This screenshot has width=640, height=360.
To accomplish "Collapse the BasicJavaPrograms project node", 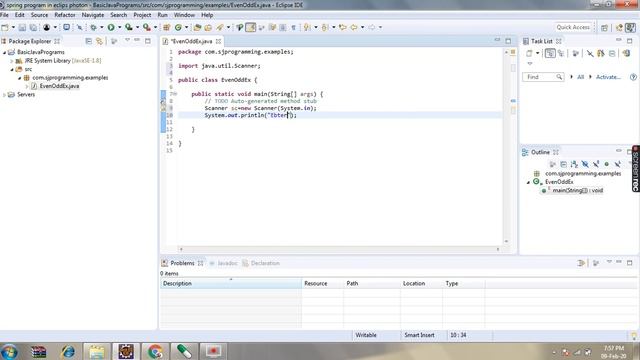I will (x=4, y=52).
